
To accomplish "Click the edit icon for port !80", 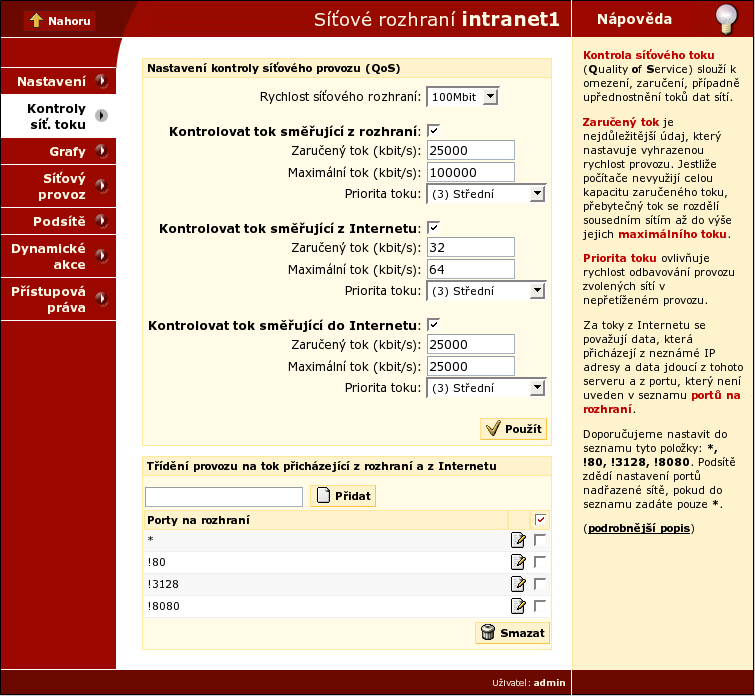I will pos(518,562).
